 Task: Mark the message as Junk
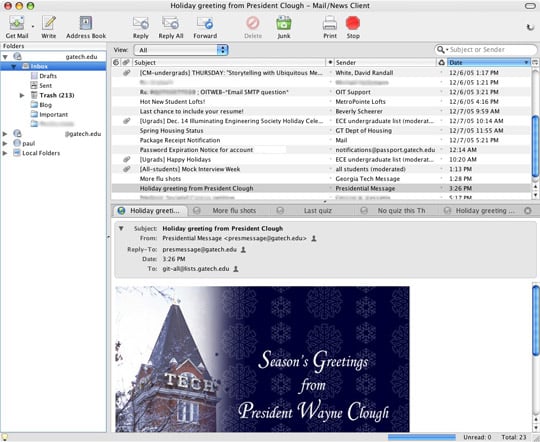(284, 23)
